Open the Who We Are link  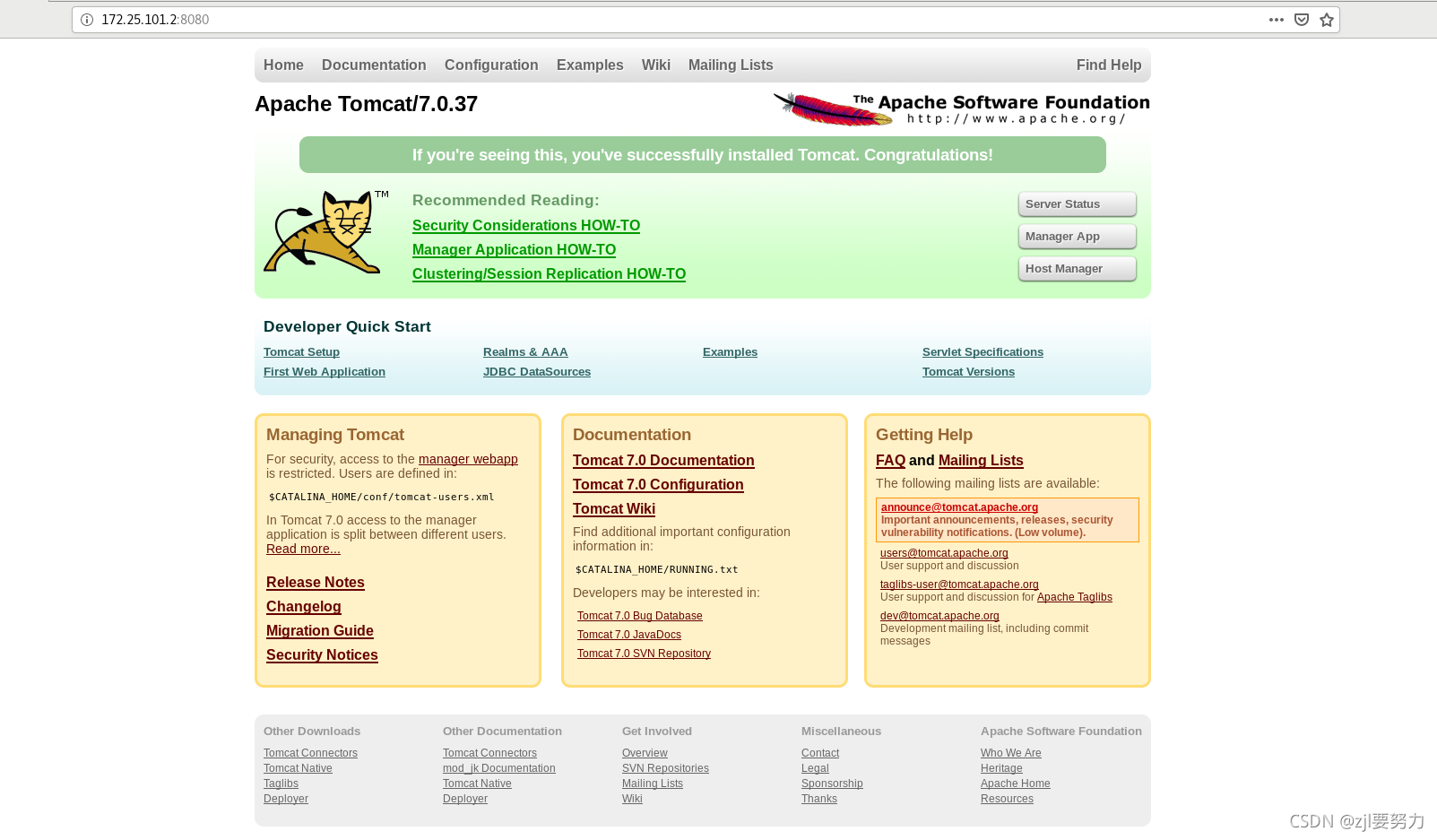click(1011, 753)
